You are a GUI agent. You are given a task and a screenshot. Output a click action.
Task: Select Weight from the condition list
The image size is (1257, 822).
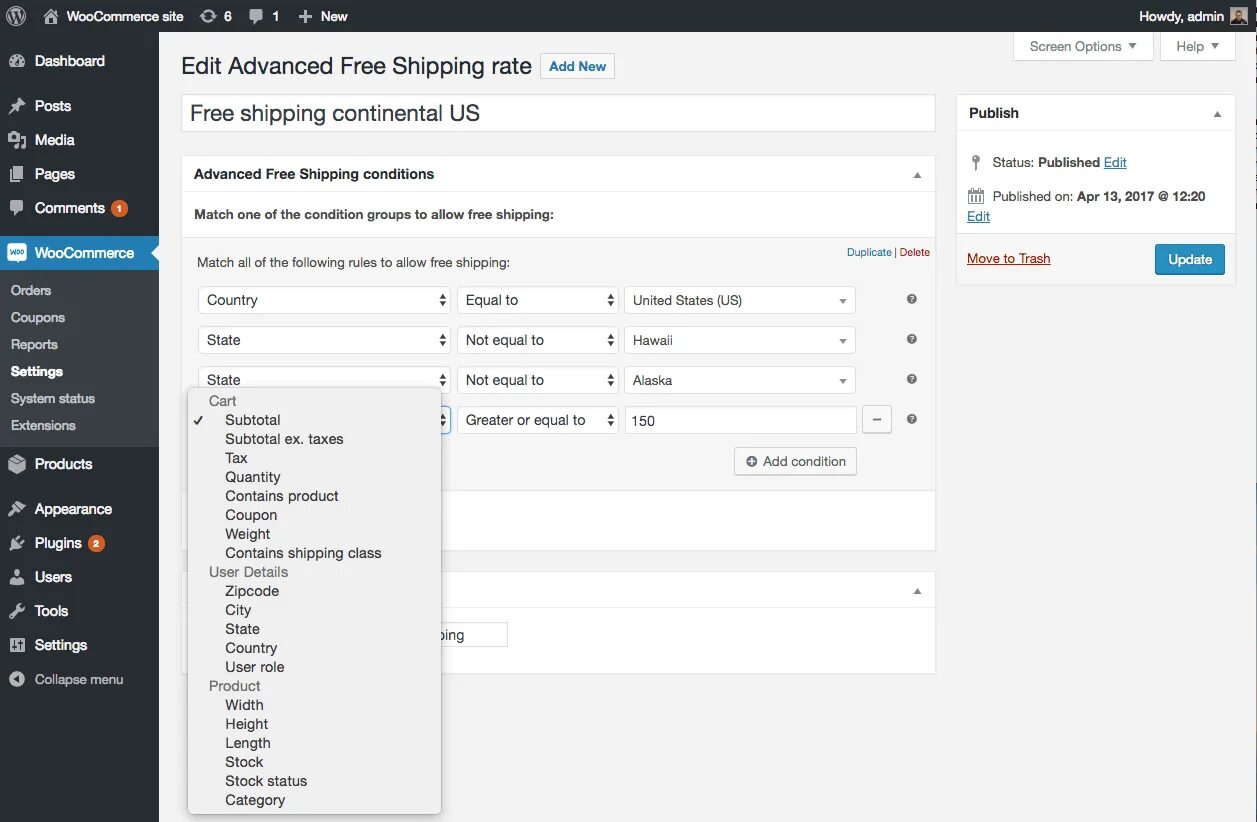248,534
